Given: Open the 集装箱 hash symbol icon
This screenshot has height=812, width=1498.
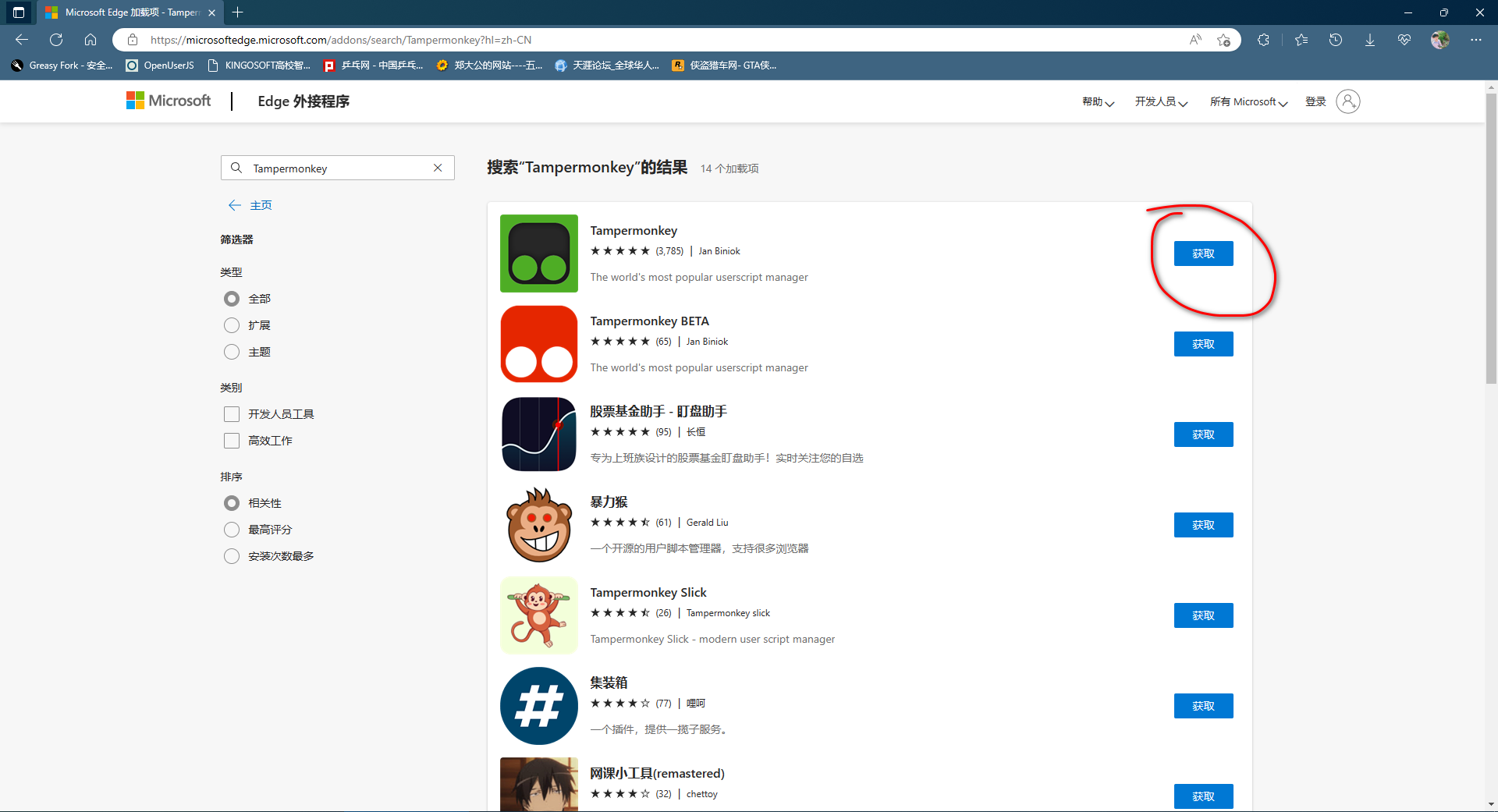Looking at the screenshot, I should click(x=539, y=706).
